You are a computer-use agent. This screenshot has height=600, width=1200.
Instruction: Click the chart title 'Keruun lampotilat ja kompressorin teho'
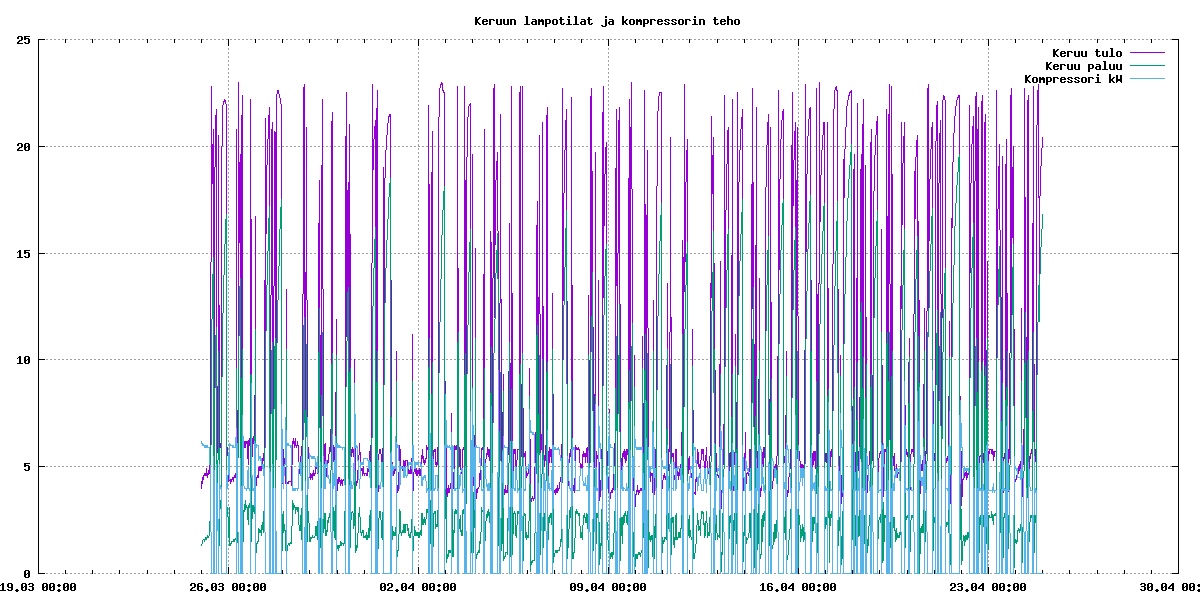607,20
